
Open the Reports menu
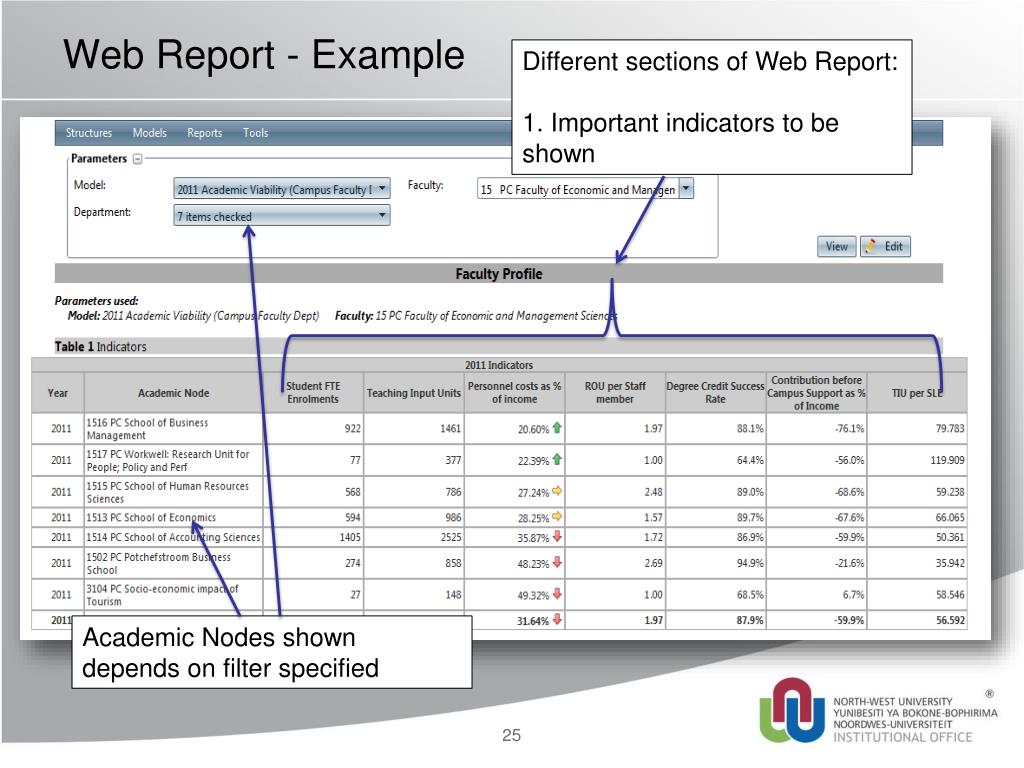[x=204, y=133]
